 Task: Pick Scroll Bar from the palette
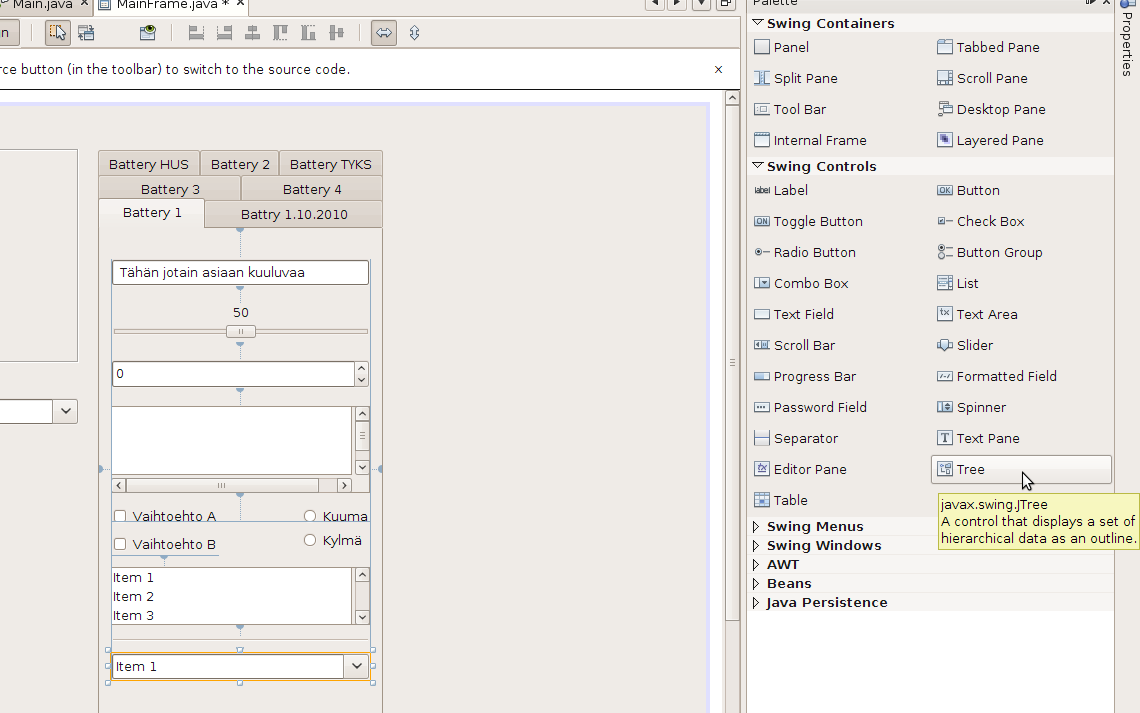tap(795, 346)
